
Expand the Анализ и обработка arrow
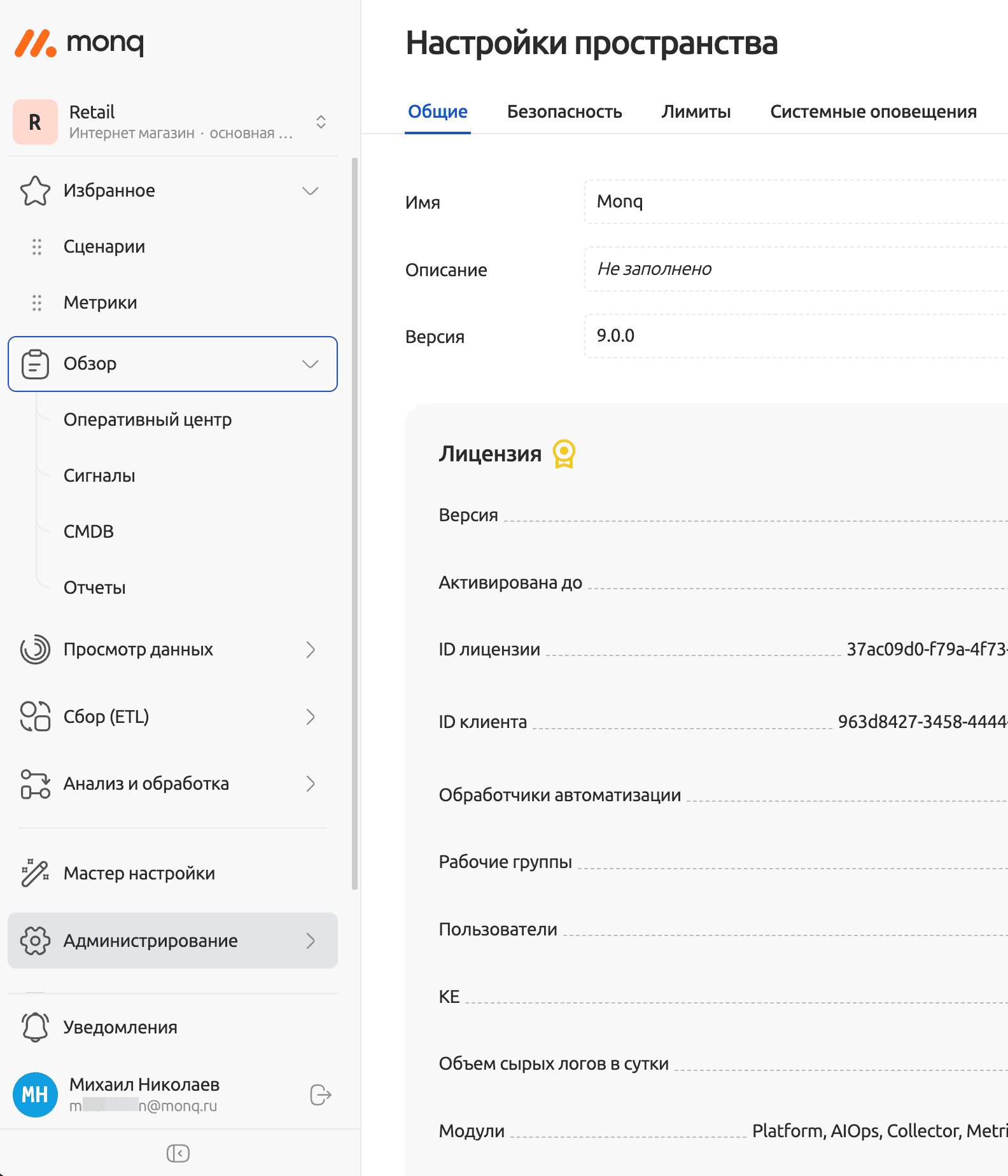point(310,784)
